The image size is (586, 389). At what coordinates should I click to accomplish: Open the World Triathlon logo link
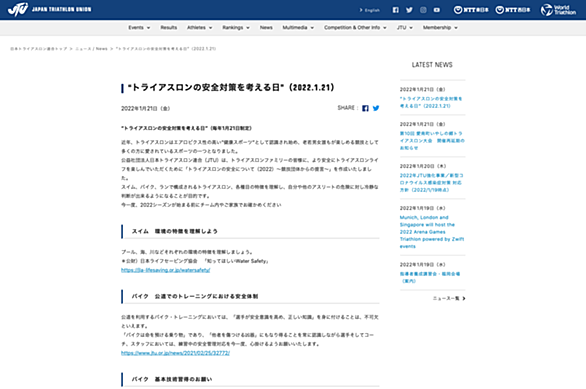(x=558, y=10)
